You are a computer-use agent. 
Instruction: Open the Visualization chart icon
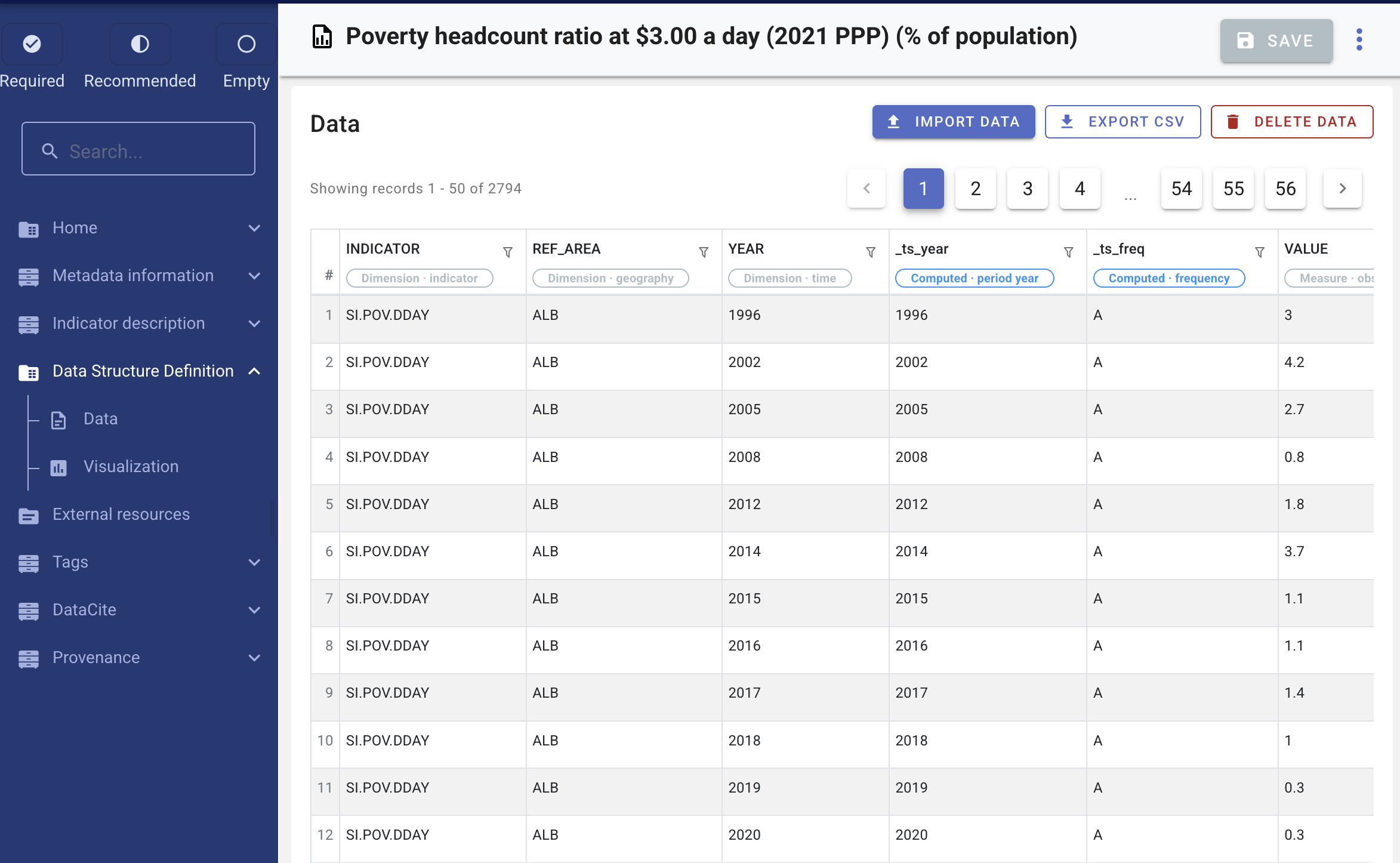click(58, 467)
